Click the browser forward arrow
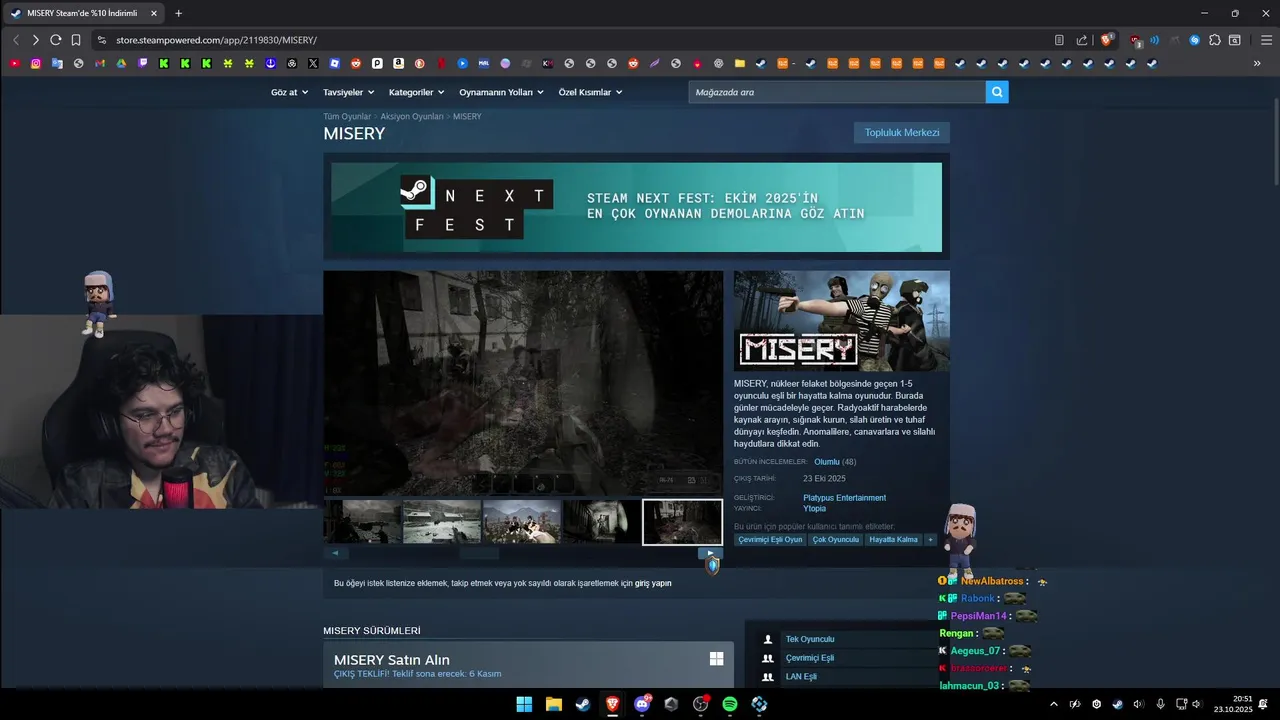The height and width of the screenshot is (720, 1280). tap(35, 40)
